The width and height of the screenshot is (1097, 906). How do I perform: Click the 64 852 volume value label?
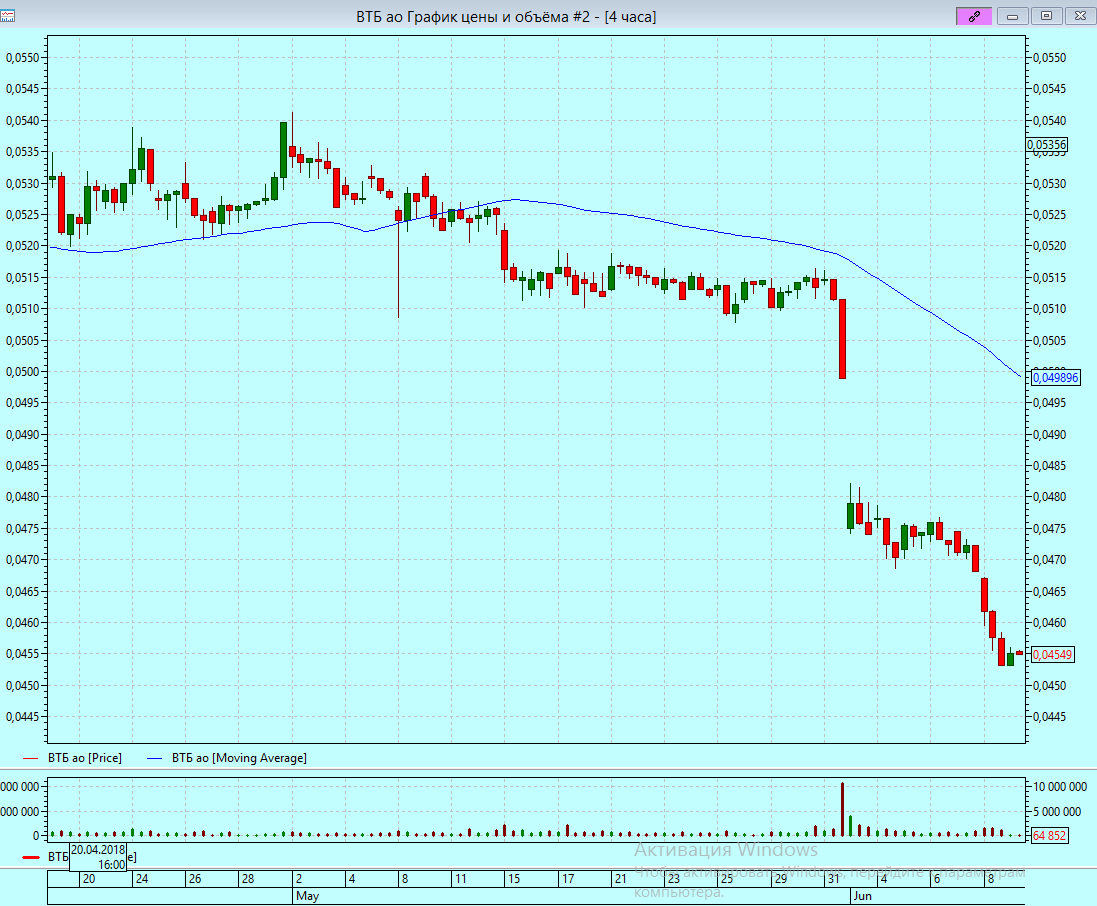click(1049, 835)
